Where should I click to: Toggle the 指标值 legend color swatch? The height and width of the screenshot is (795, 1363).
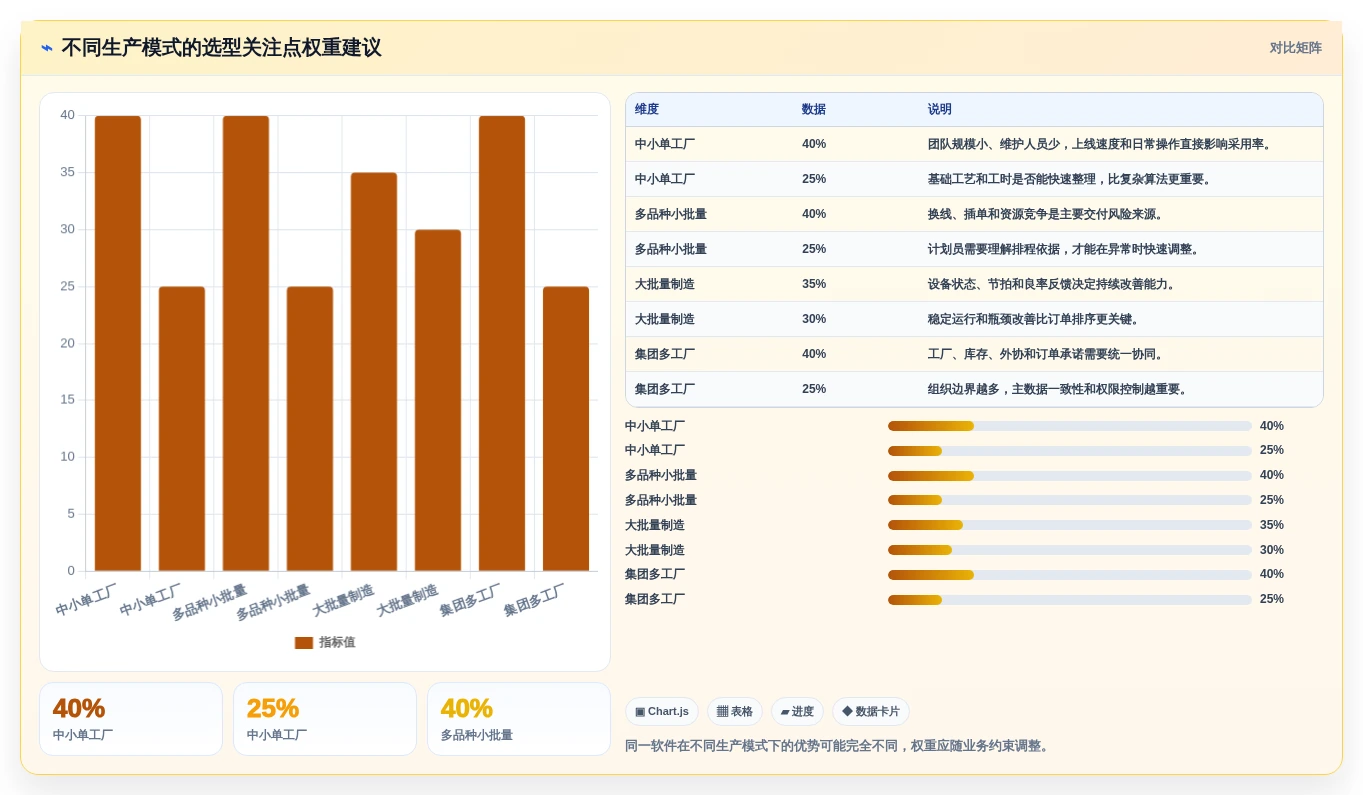(x=304, y=643)
